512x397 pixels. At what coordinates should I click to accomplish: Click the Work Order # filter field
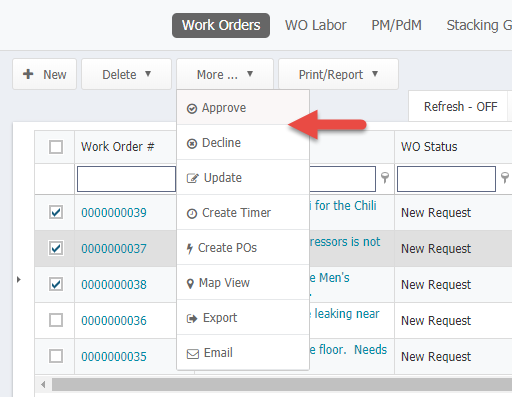[x=126, y=179]
